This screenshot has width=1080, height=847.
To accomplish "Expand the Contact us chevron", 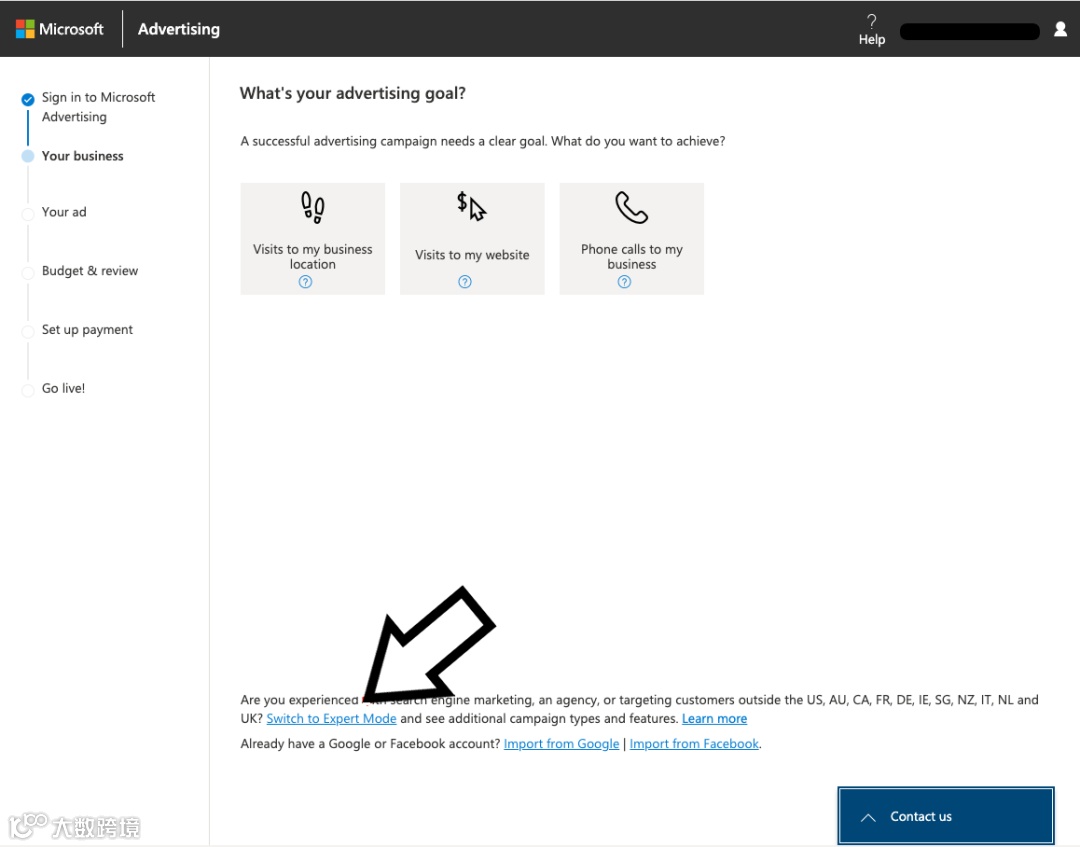I will (868, 817).
